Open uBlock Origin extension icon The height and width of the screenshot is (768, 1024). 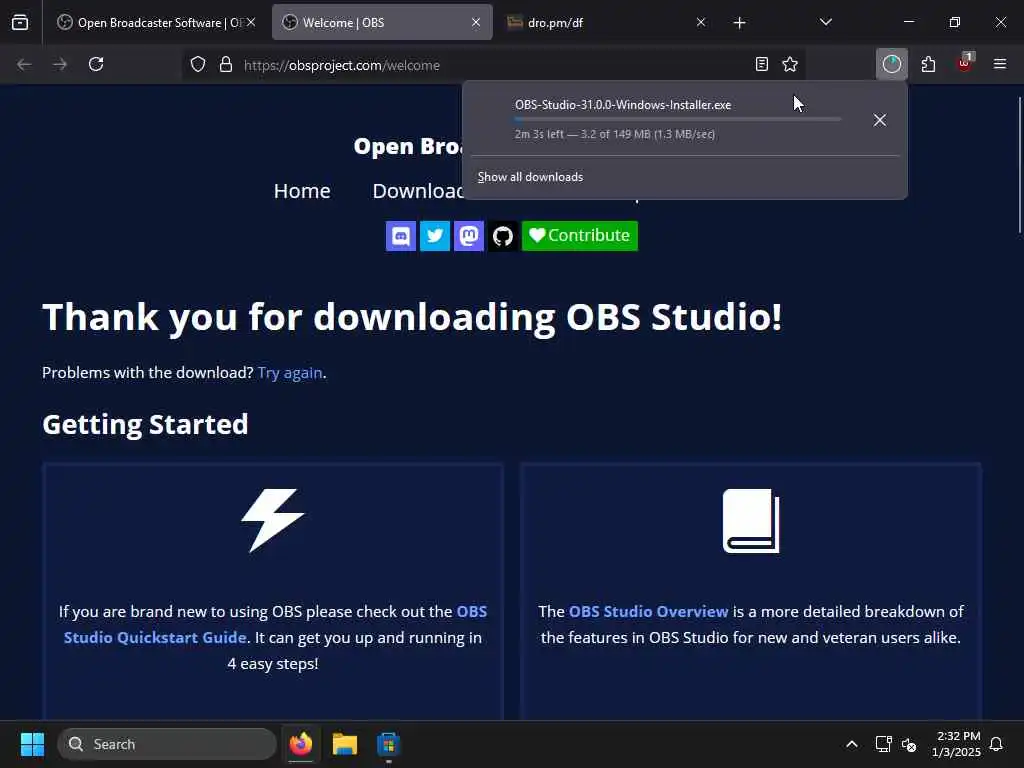click(x=965, y=63)
